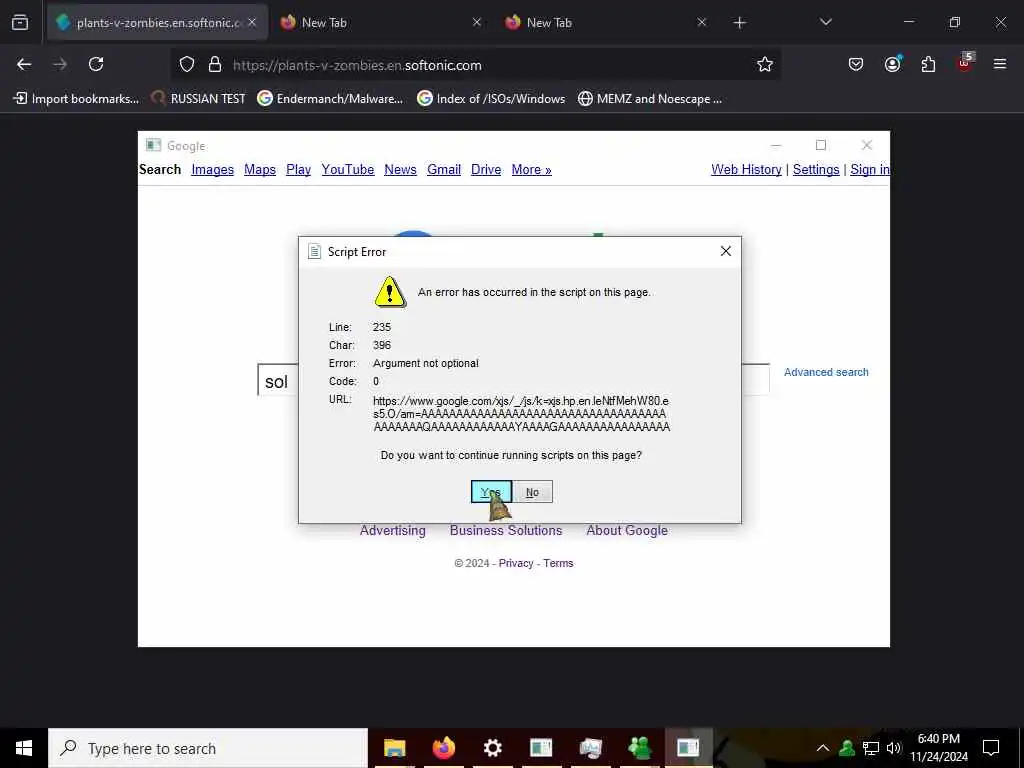Click the taskbar 'Type here to search' box

click(208, 748)
